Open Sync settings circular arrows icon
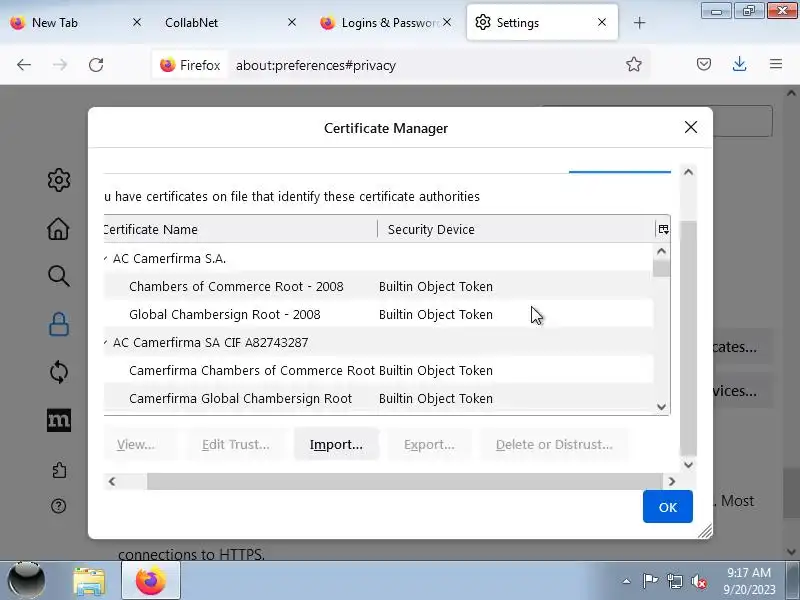The height and width of the screenshot is (600, 800). coord(59,372)
